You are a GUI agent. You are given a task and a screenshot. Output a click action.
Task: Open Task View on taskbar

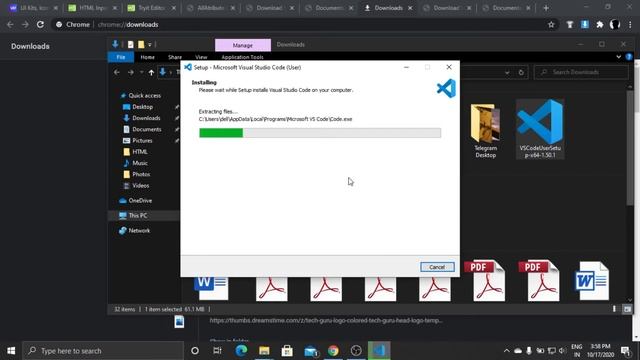point(218,351)
